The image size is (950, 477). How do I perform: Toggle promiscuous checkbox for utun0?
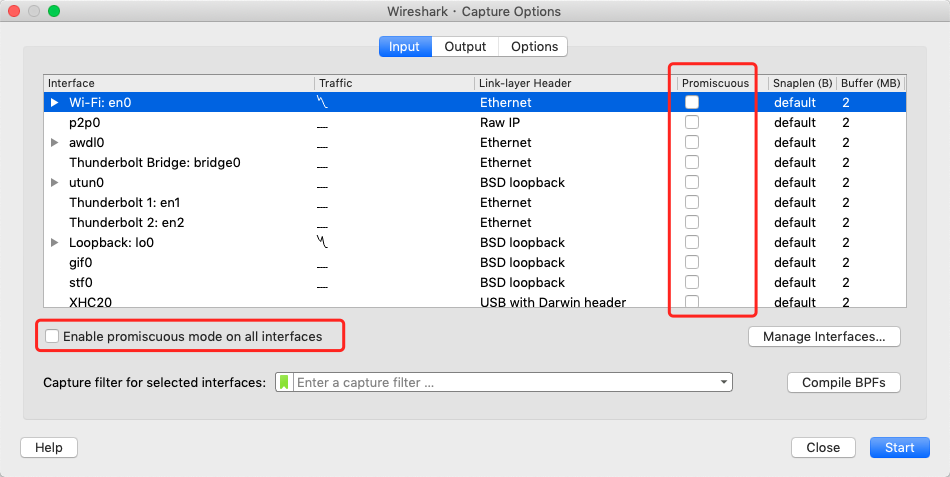click(692, 182)
